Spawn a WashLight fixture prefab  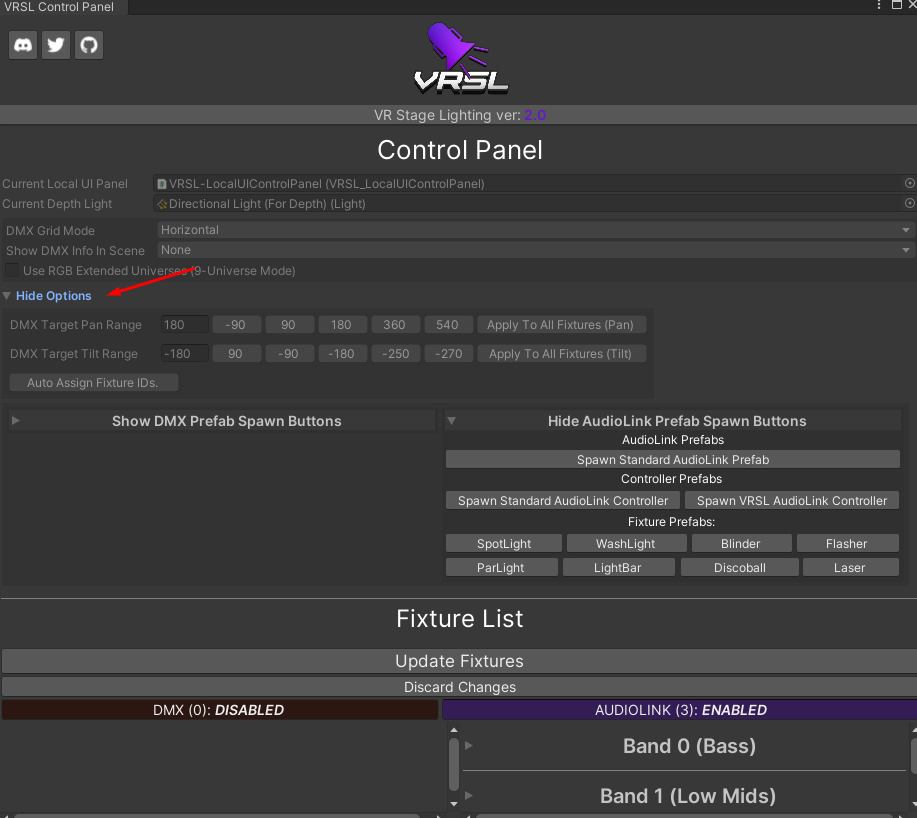click(626, 543)
